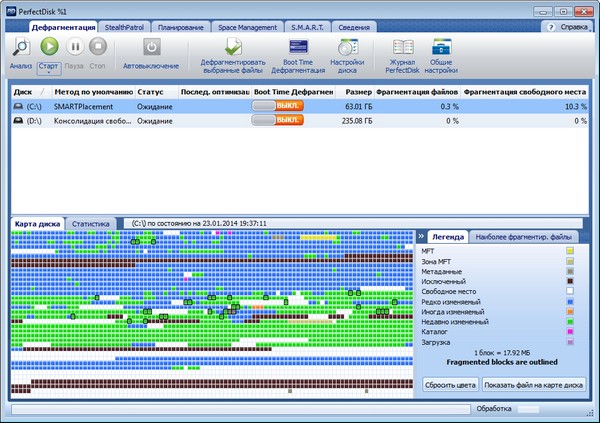Click the Анализ magnifier icon
The height and width of the screenshot is (423, 600).
pos(21,48)
